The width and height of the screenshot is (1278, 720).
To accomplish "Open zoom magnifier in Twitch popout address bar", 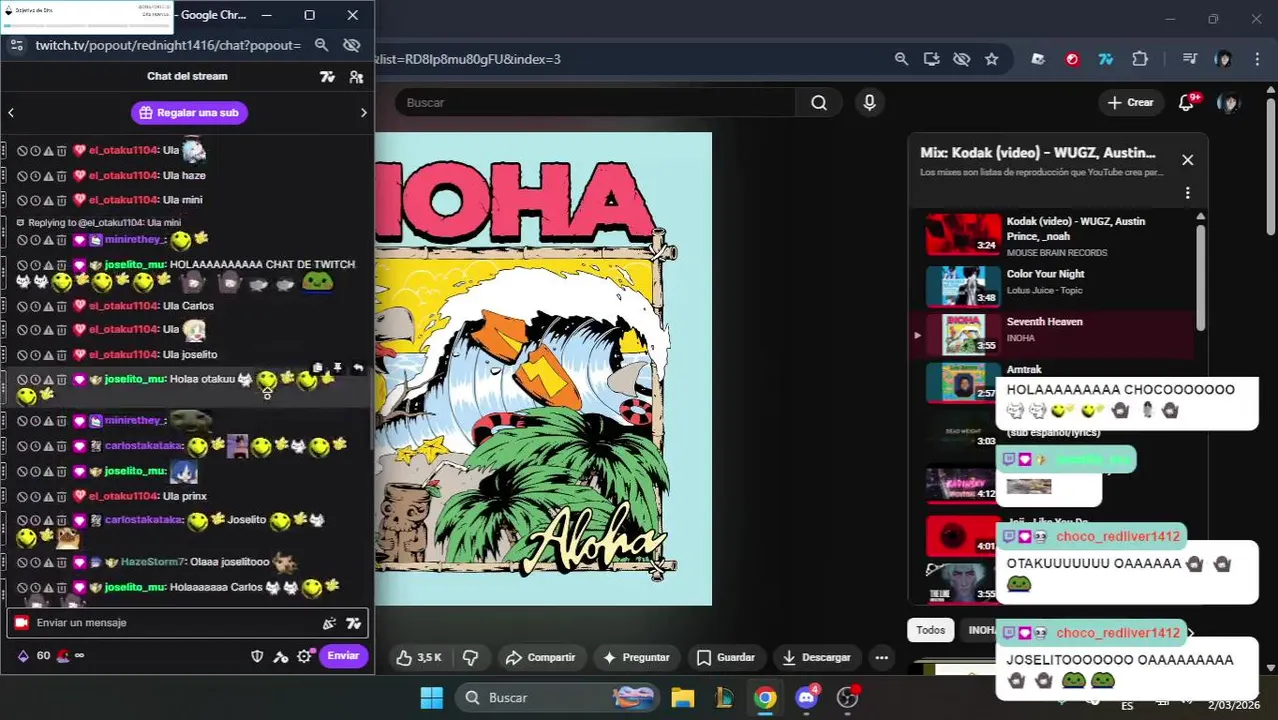I will pyautogui.click(x=321, y=45).
